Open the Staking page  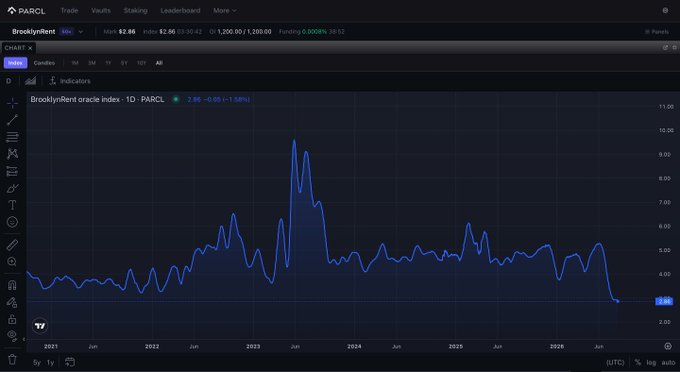135,10
